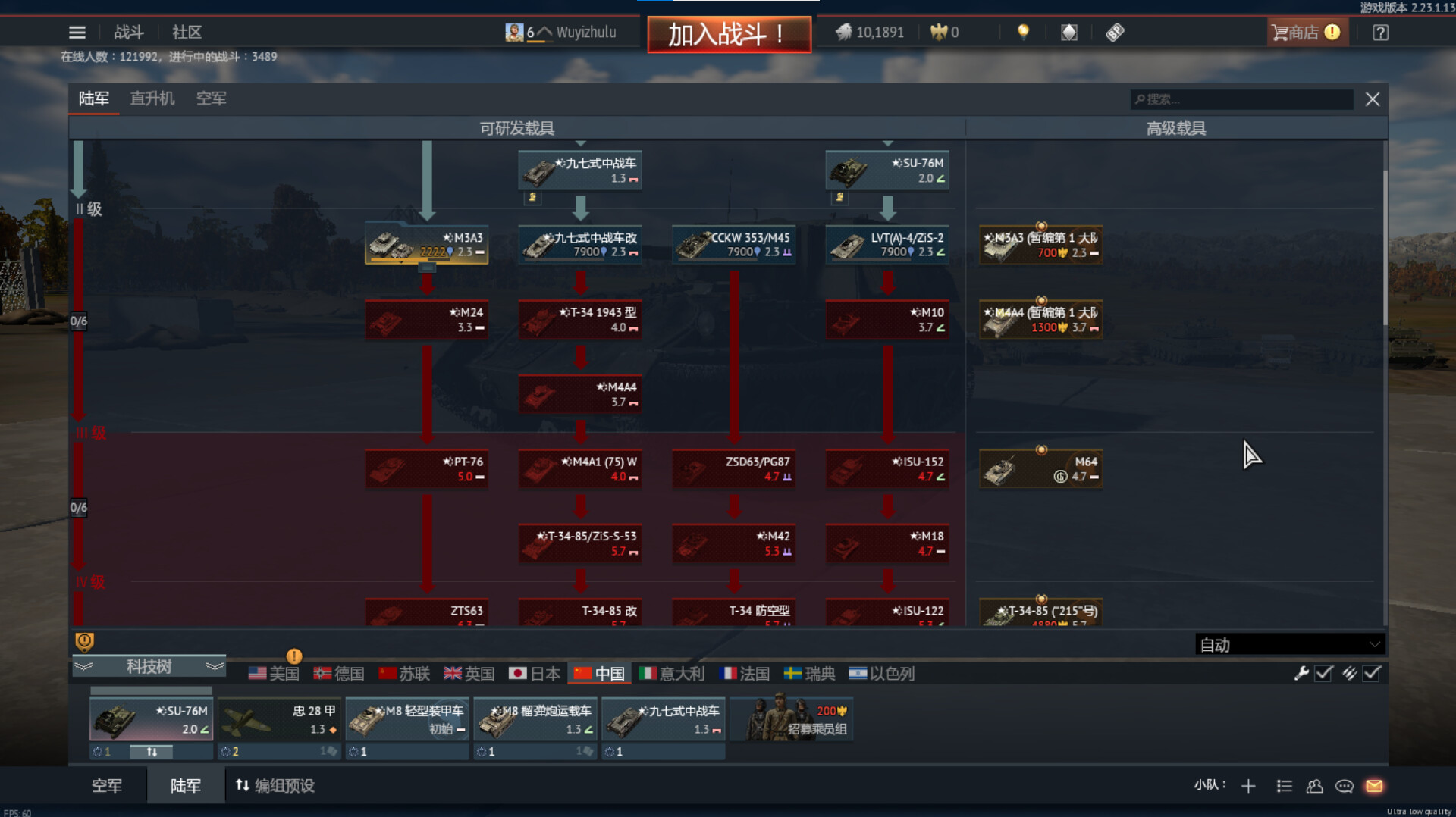The height and width of the screenshot is (817, 1456).
Task: Click talisman icon under 九七式中战车
Action: pos(532,197)
